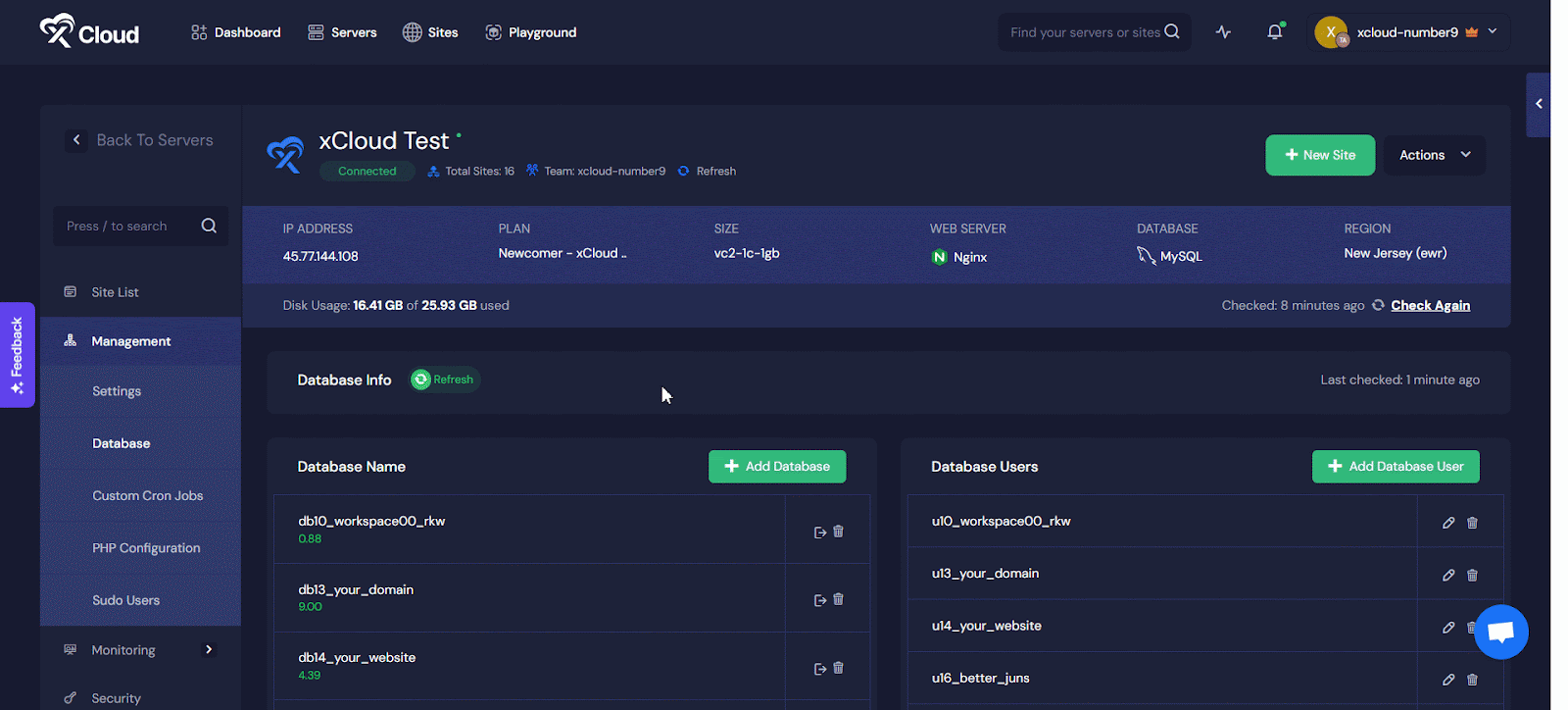1568x710 pixels.
Task: Open Settings under Management
Action: [117, 391]
